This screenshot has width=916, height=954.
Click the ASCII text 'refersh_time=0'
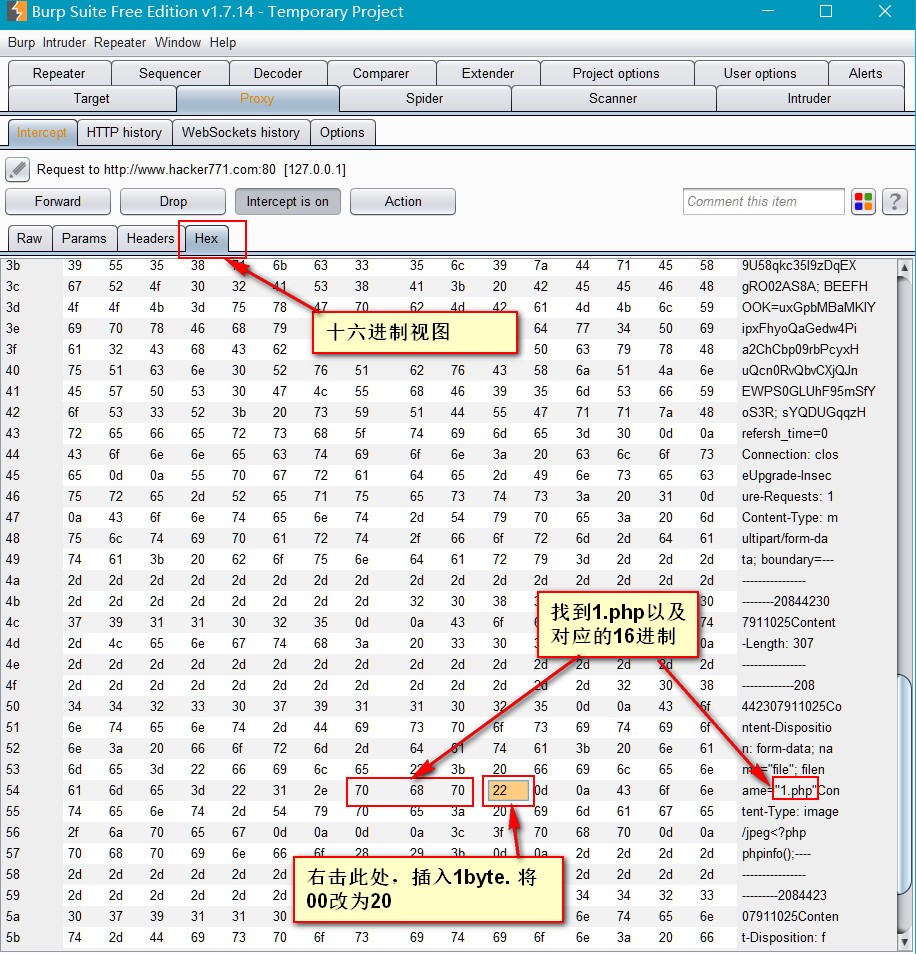[x=785, y=434]
